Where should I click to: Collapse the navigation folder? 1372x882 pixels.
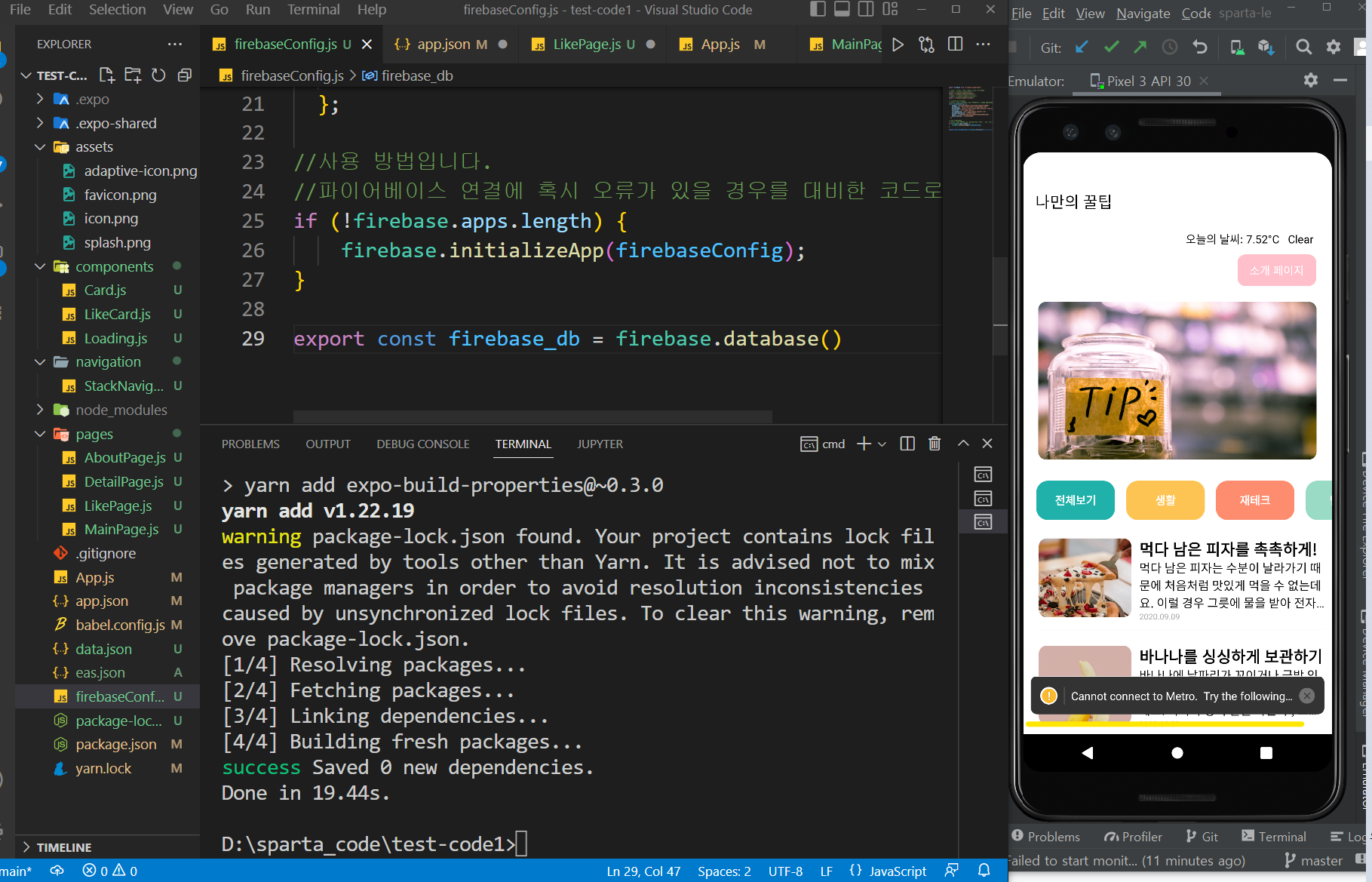click(40, 362)
